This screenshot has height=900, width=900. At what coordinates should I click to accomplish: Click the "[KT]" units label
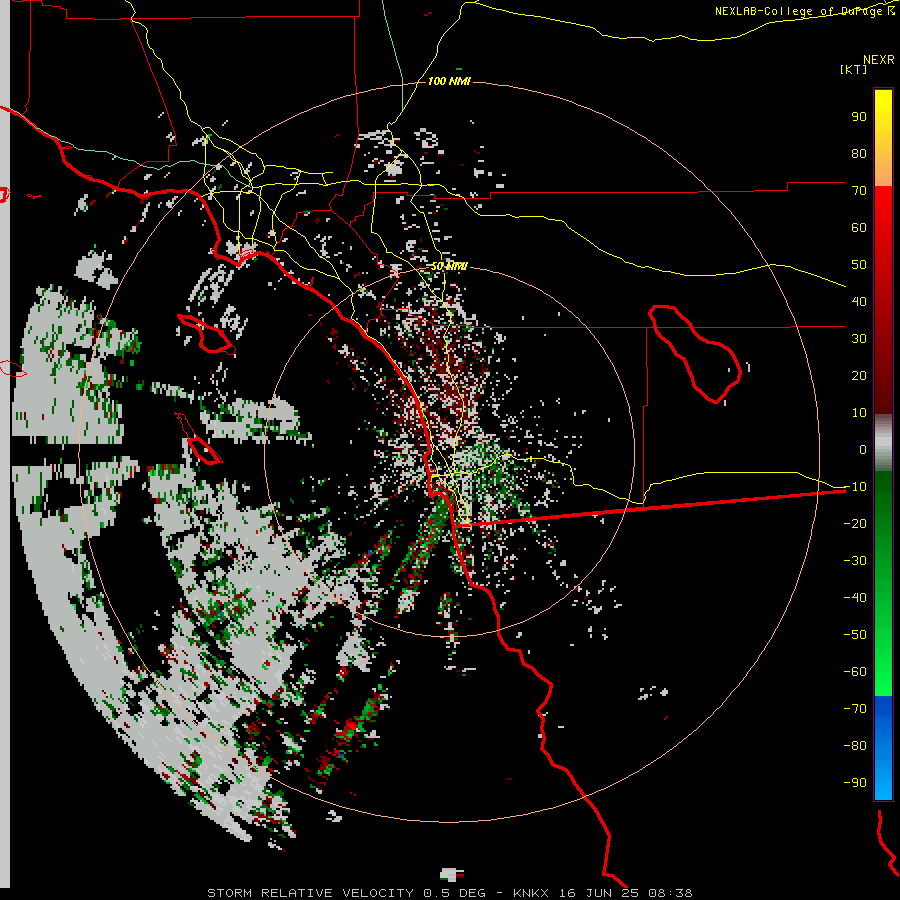tap(854, 69)
